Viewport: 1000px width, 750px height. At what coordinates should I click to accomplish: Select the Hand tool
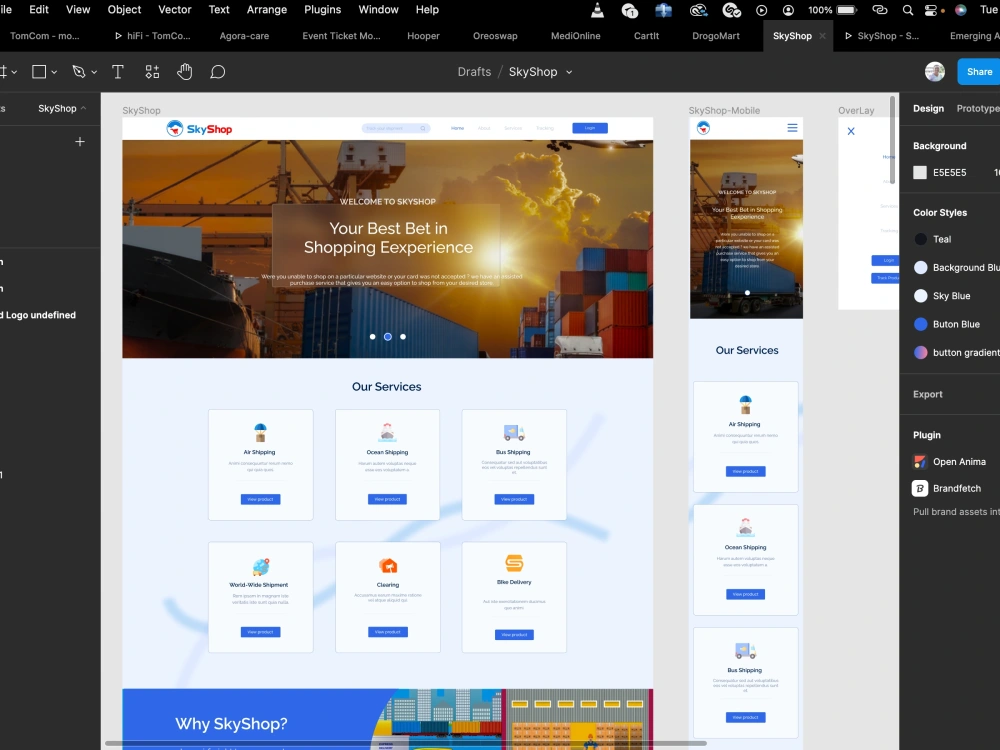click(x=184, y=72)
